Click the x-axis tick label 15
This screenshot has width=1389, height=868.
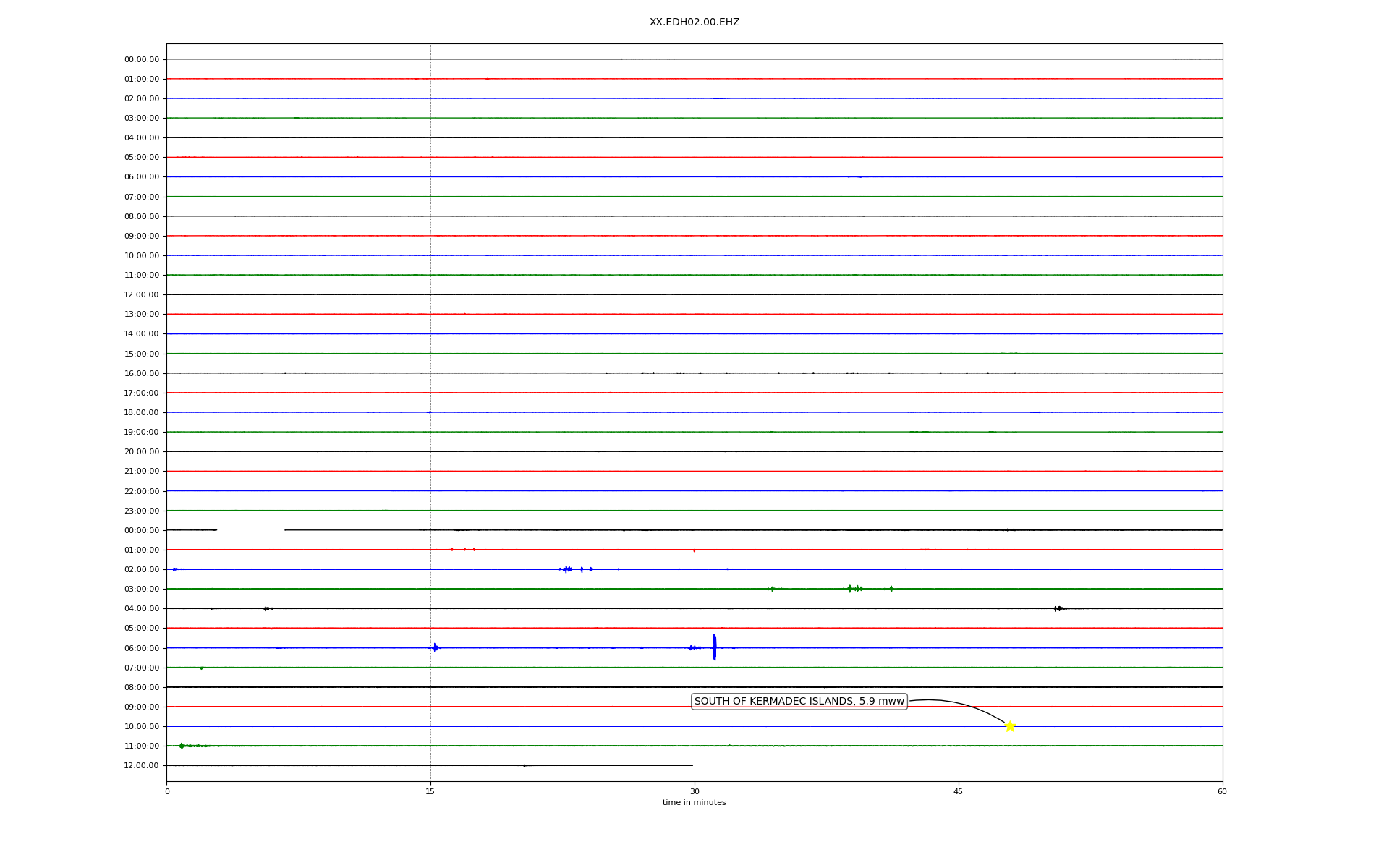[430, 791]
